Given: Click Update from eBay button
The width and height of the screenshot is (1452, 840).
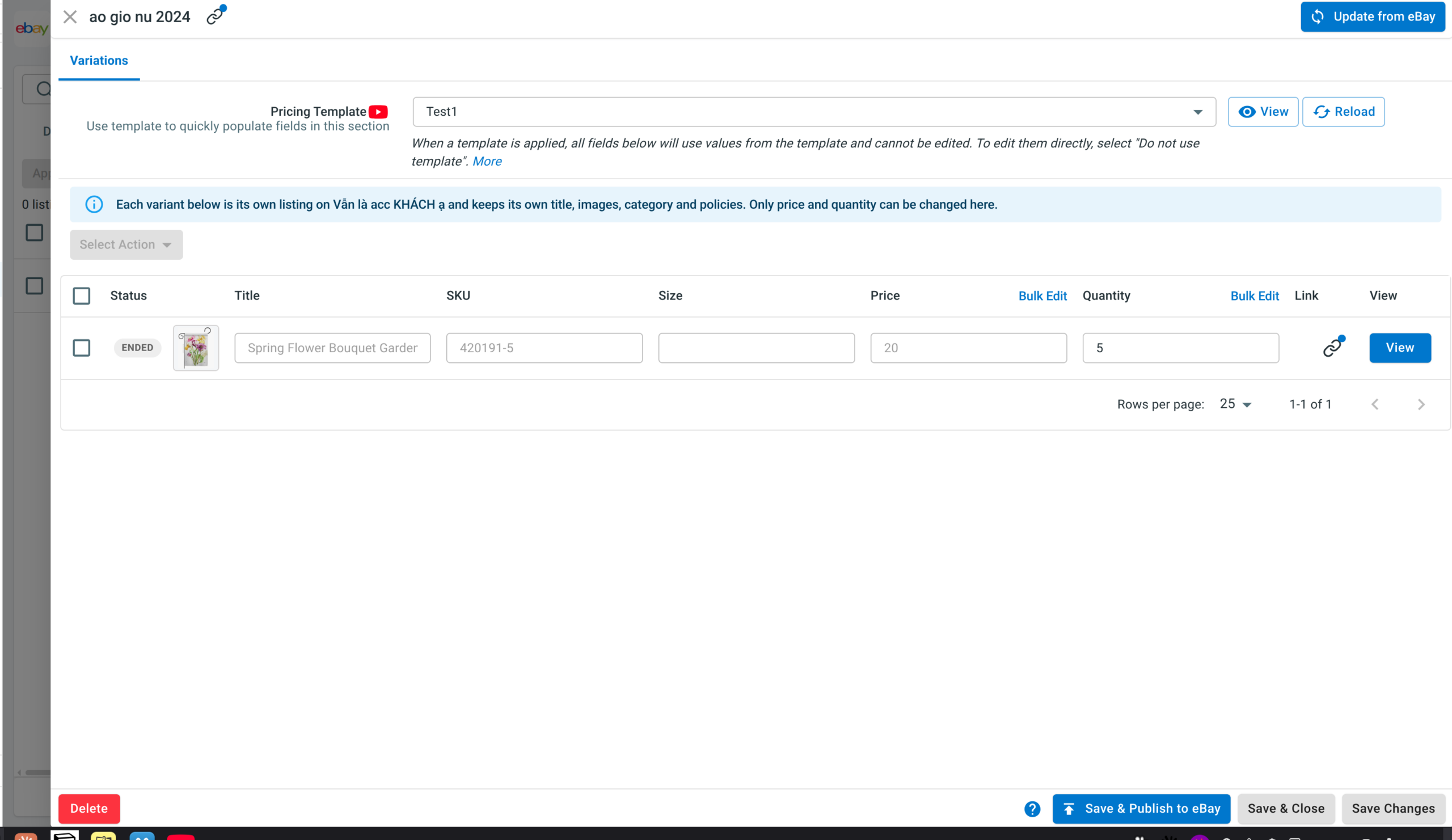Looking at the screenshot, I should pos(1372,16).
